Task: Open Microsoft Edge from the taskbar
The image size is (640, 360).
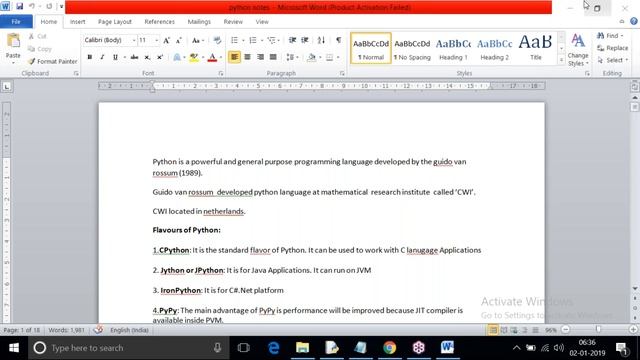Action: [273, 348]
